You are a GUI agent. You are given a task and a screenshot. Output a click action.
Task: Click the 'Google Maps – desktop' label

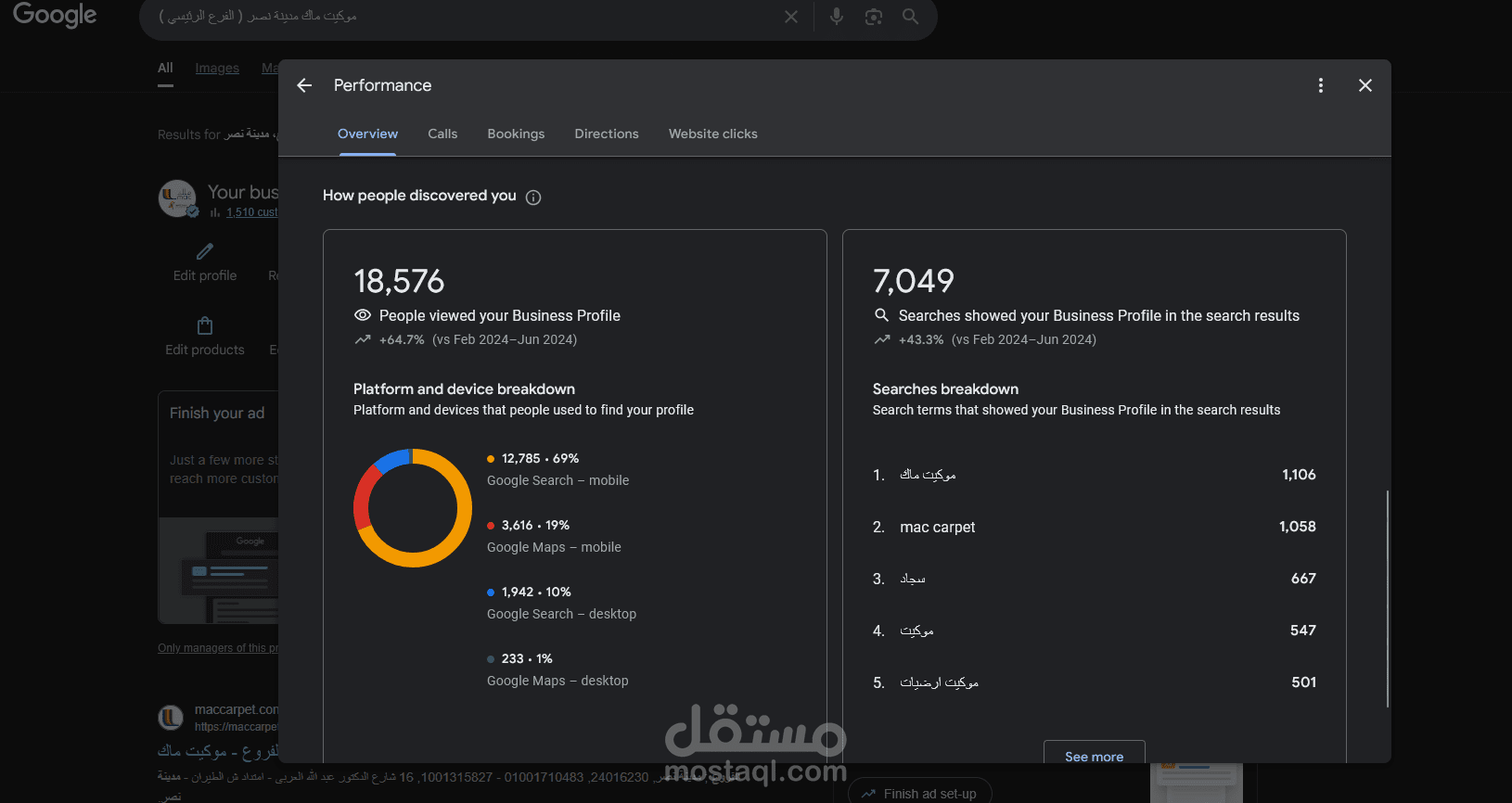(x=557, y=681)
